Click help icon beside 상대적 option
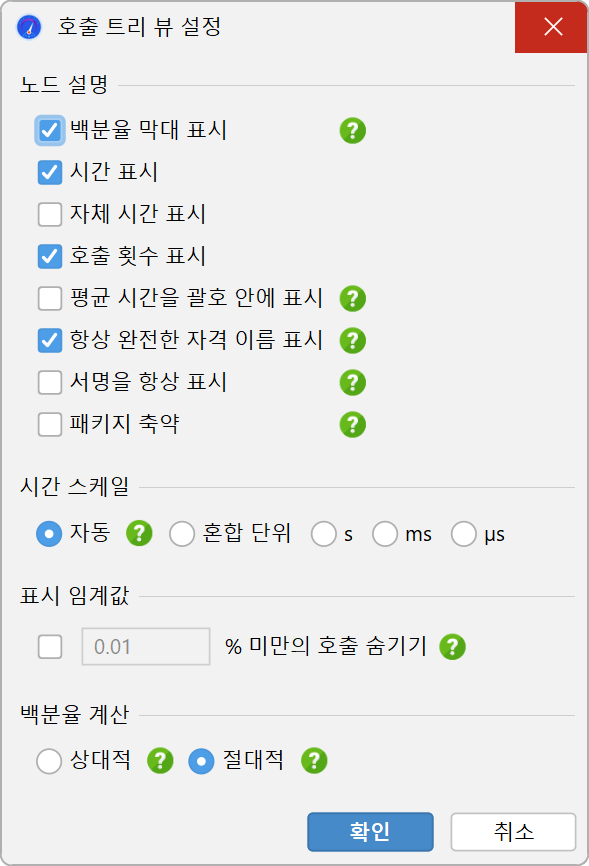 (x=160, y=761)
